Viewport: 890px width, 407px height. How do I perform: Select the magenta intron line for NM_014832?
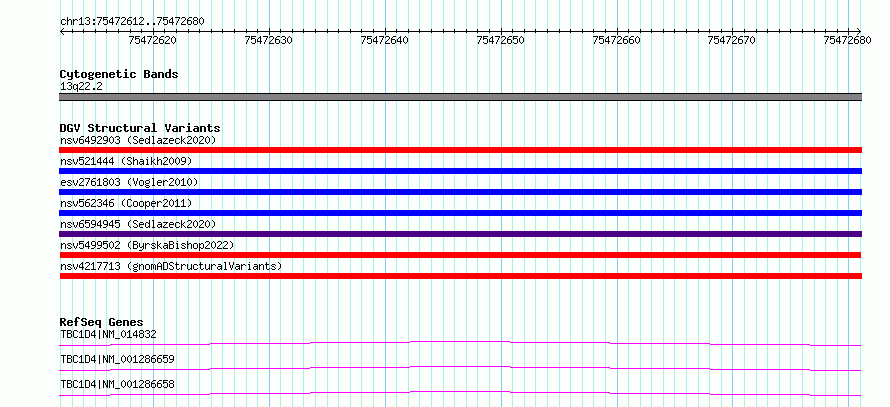click(x=460, y=343)
